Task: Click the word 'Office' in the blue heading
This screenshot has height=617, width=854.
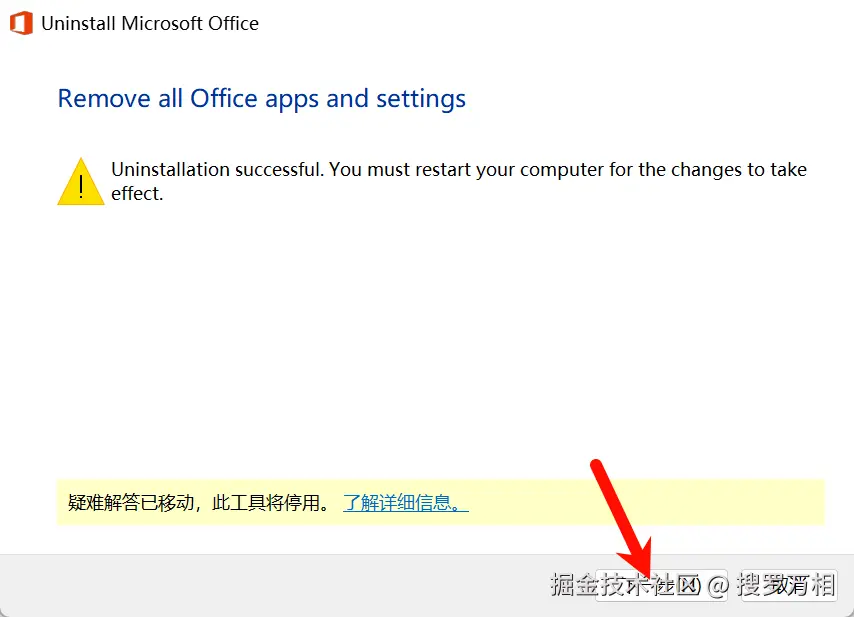Action: [x=224, y=99]
